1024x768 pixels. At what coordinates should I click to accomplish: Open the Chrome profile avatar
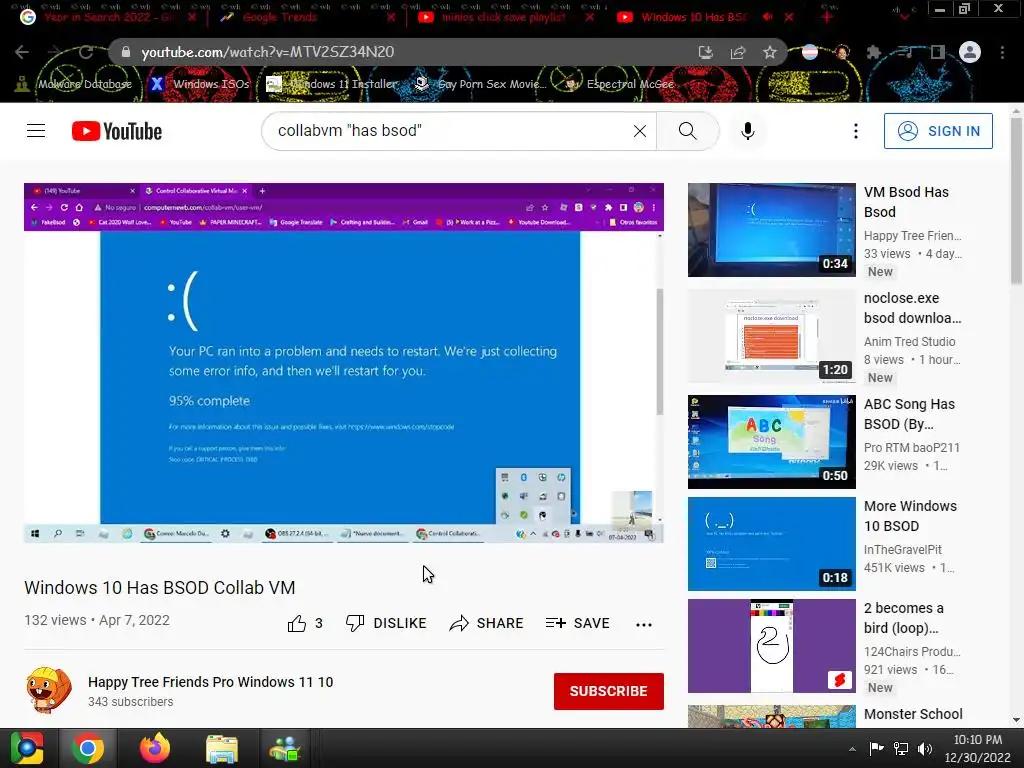[970, 52]
